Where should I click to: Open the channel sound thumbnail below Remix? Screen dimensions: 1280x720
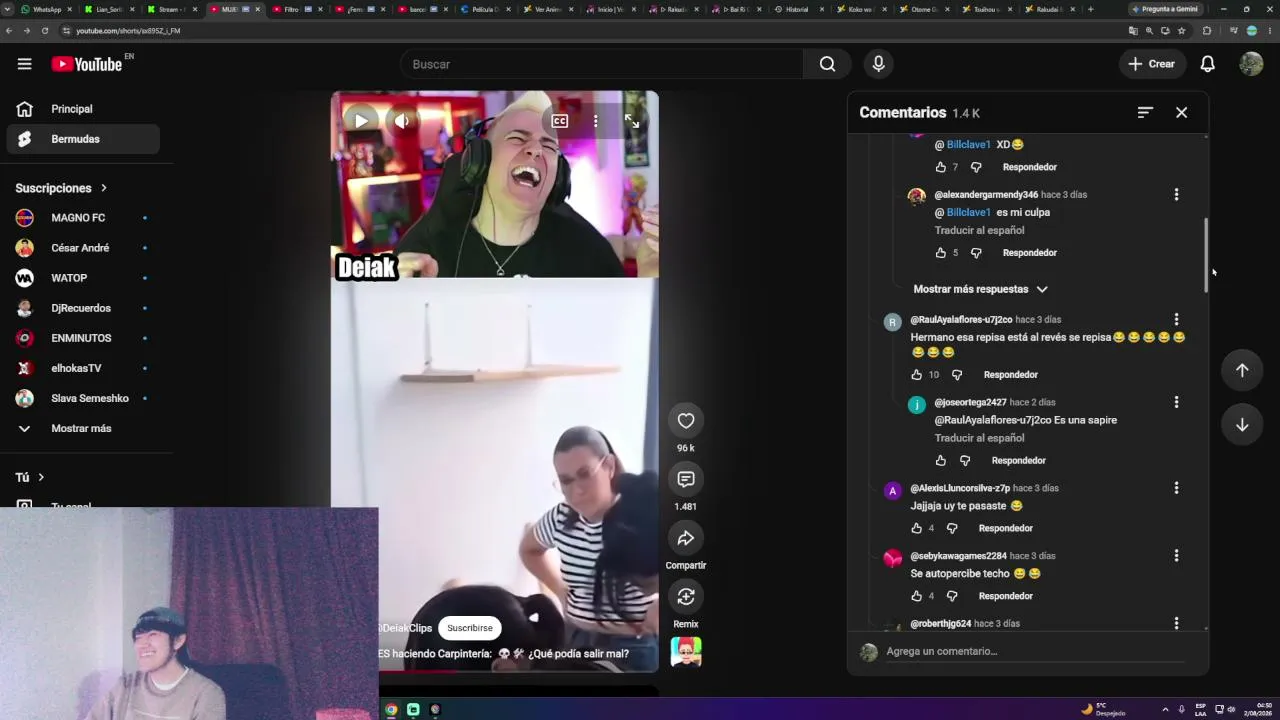686,652
